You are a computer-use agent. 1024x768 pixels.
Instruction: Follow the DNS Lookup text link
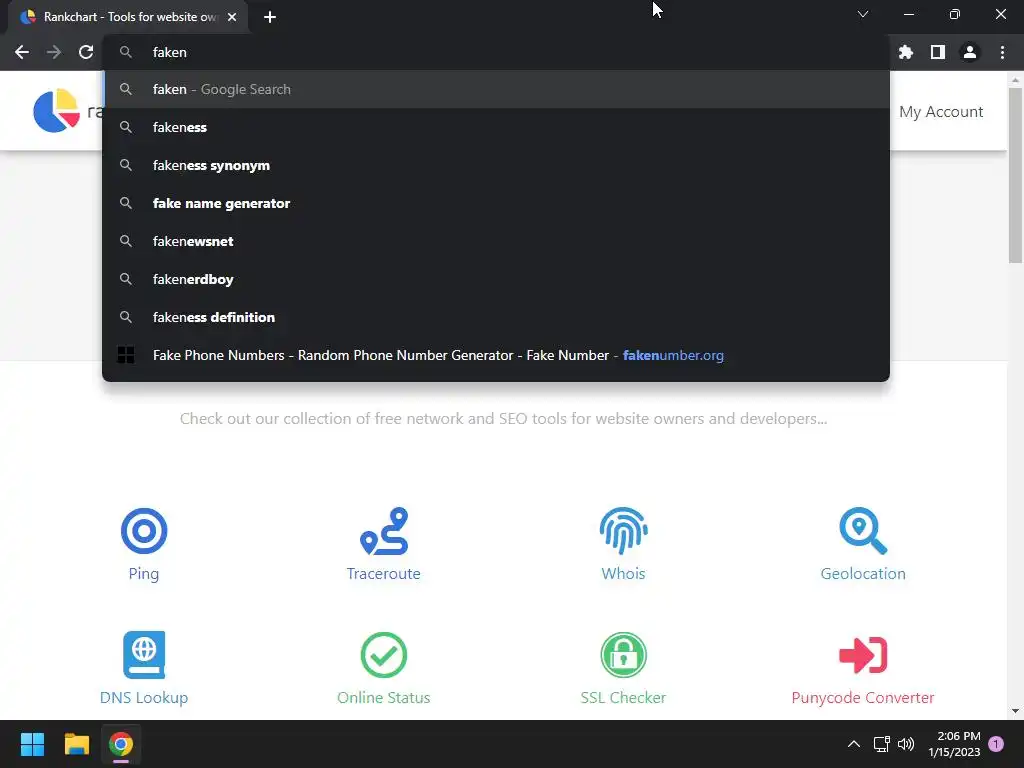[144, 697]
